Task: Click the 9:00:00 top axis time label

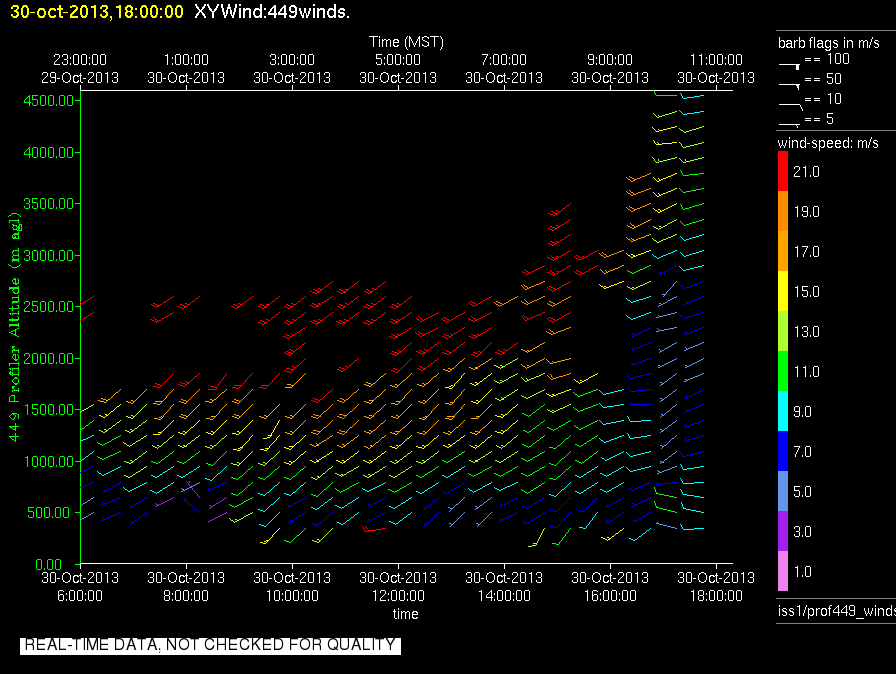Action: point(610,60)
